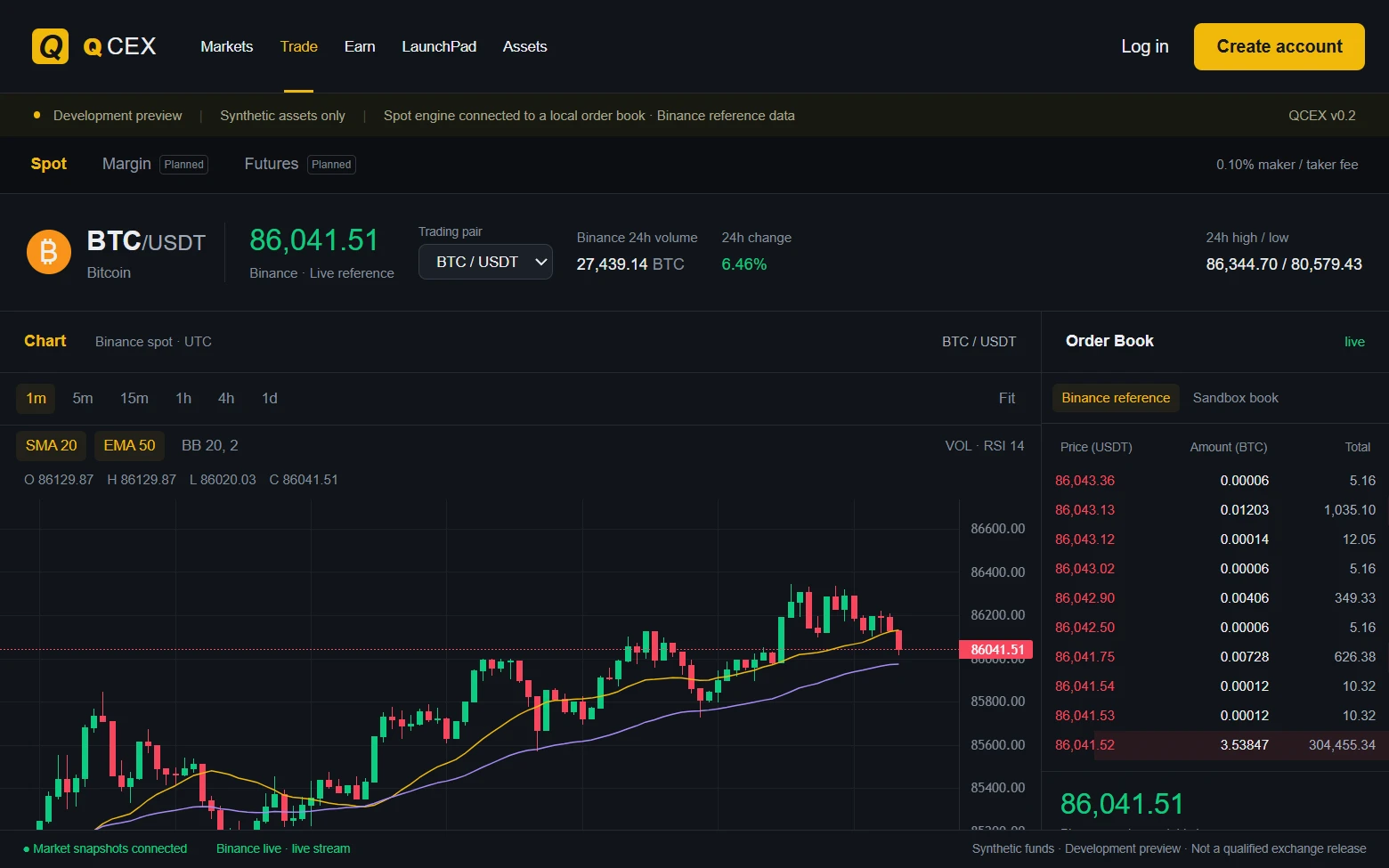Click the orange Bitcoin coin icon
The height and width of the screenshot is (868, 1389).
(x=49, y=253)
